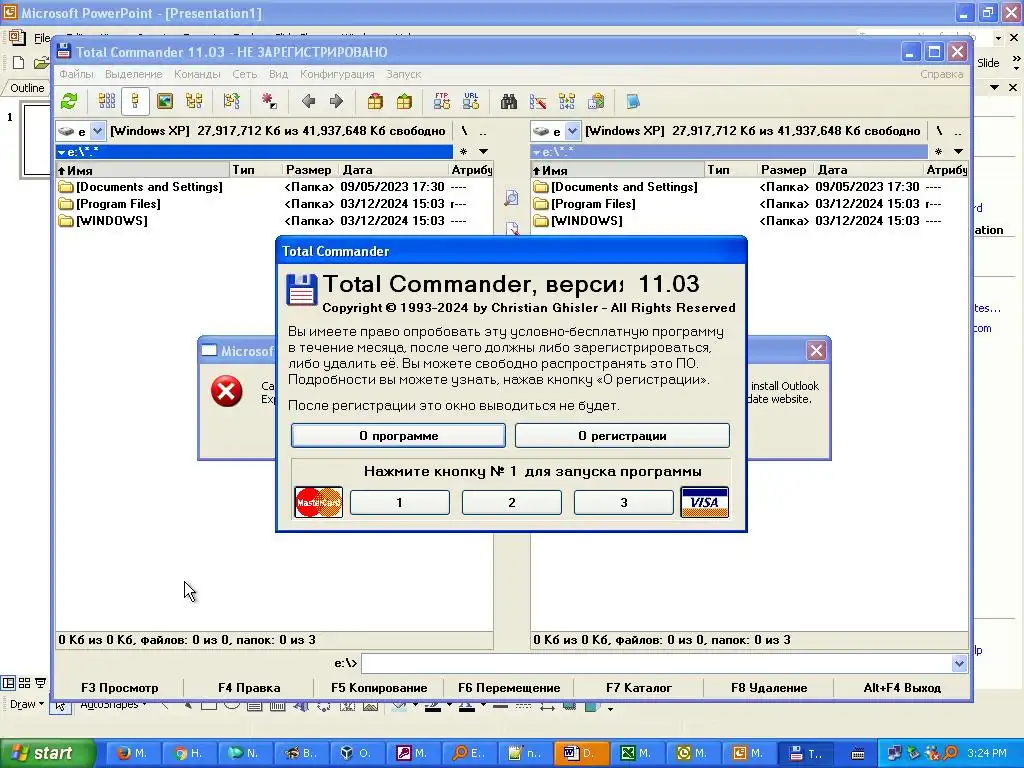Click F8 Удаление function button
This screenshot has height=768, width=1024.
pyautogui.click(x=769, y=688)
